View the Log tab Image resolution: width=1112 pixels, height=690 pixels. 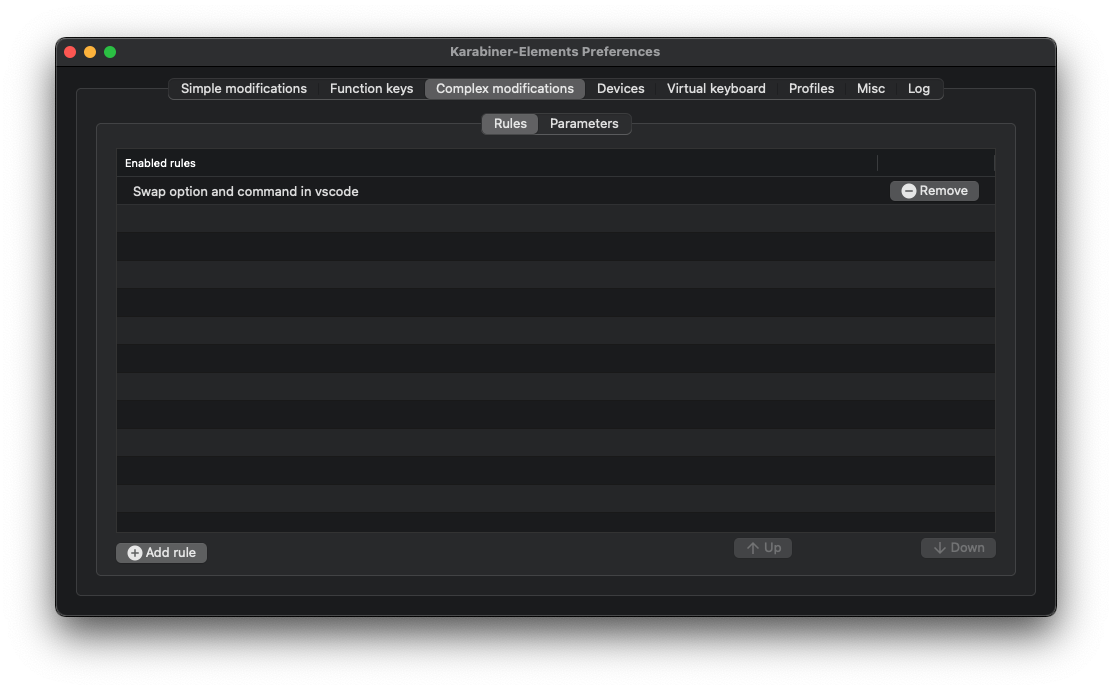(x=918, y=89)
